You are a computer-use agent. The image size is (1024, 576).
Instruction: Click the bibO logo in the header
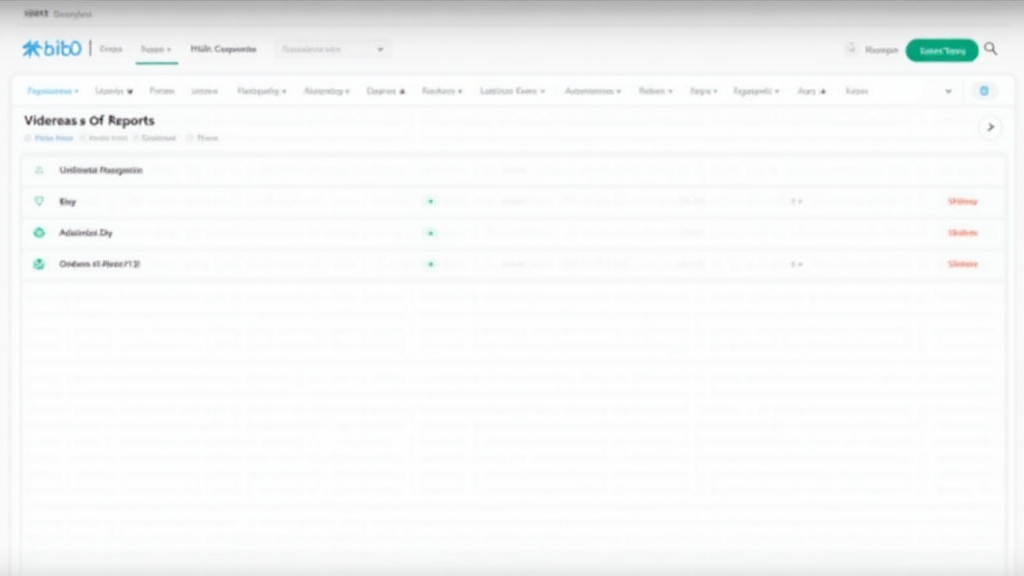pos(51,49)
